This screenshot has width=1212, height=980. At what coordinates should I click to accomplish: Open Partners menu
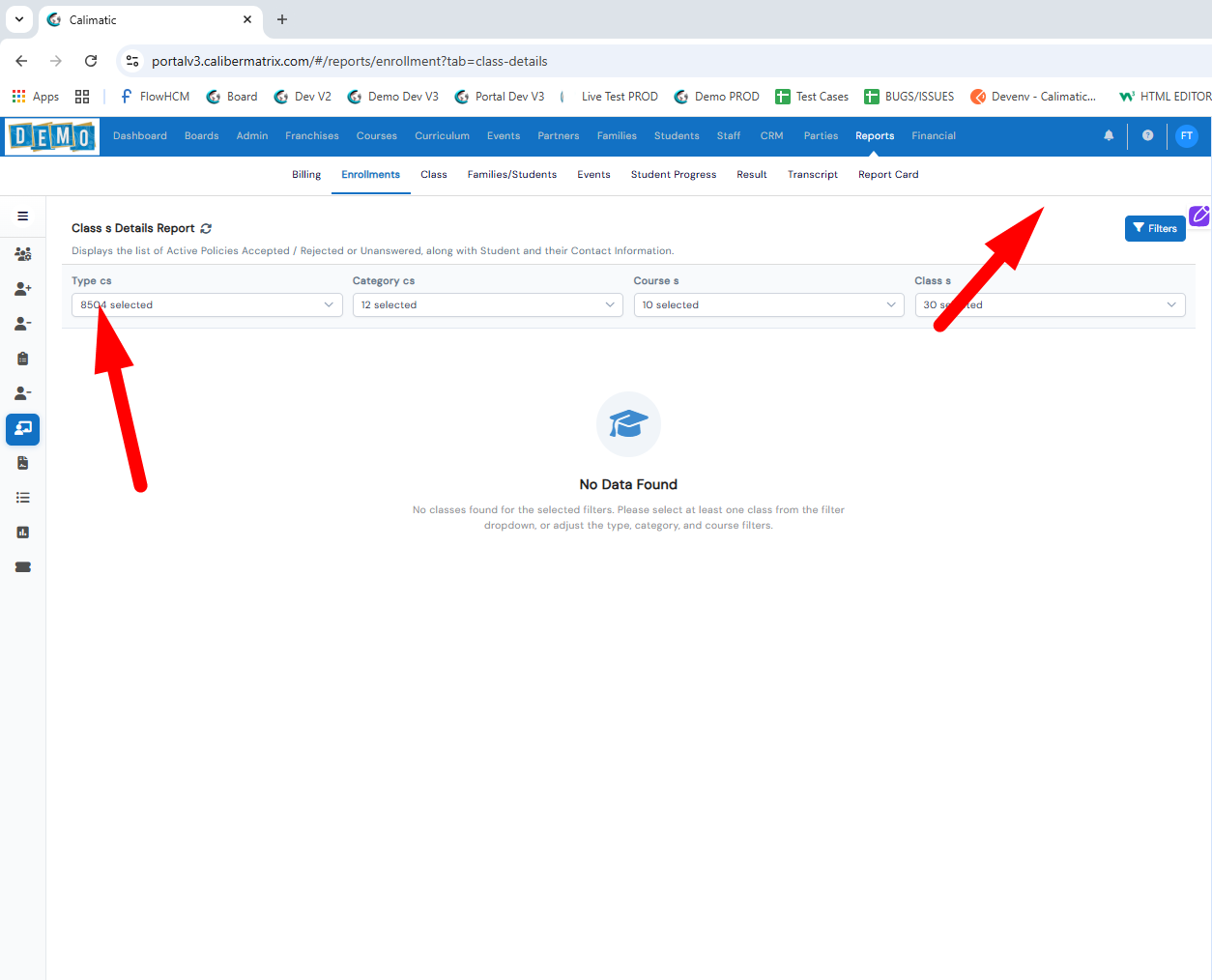click(559, 136)
